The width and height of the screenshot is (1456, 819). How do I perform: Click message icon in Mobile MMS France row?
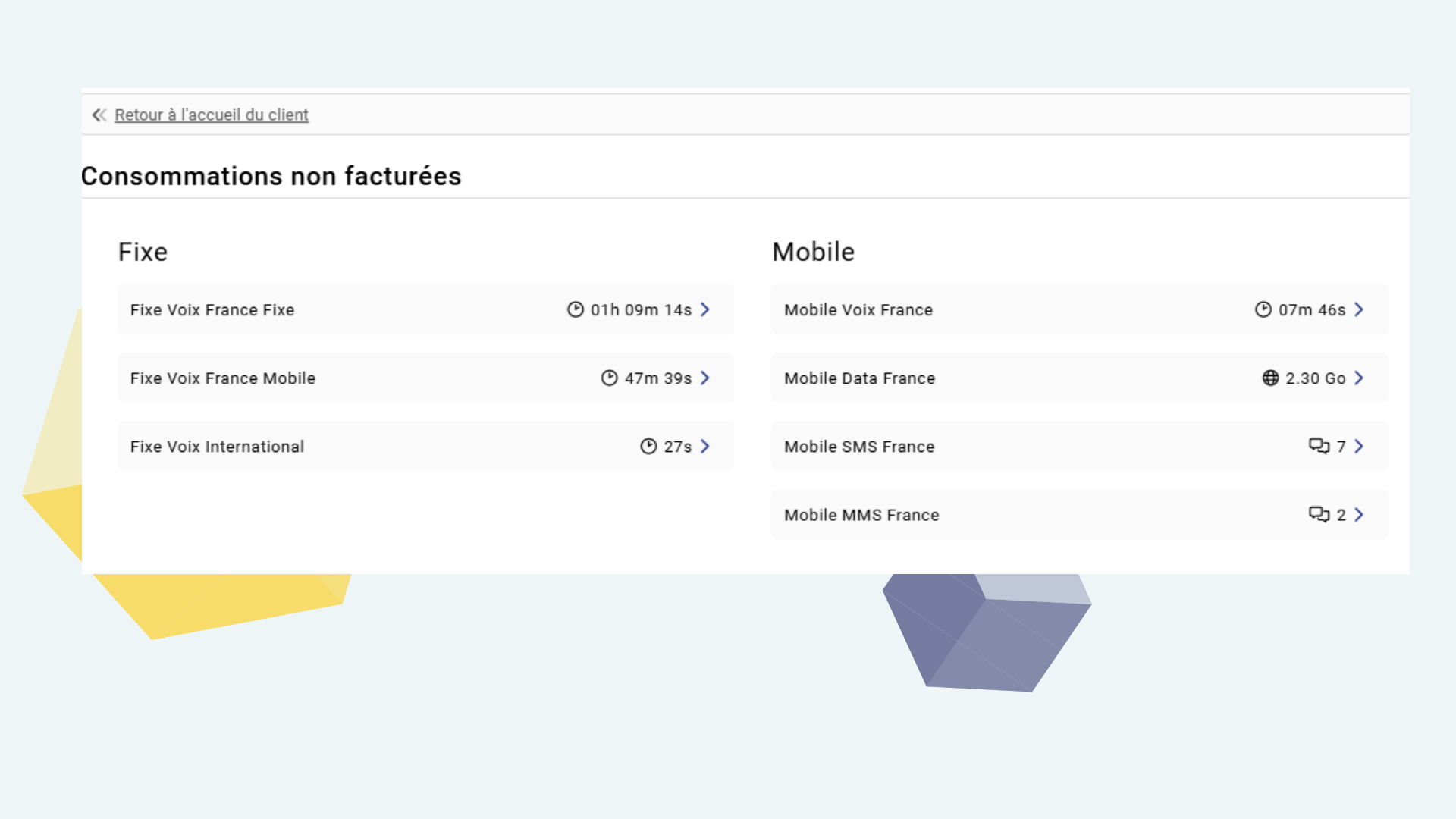1319,514
